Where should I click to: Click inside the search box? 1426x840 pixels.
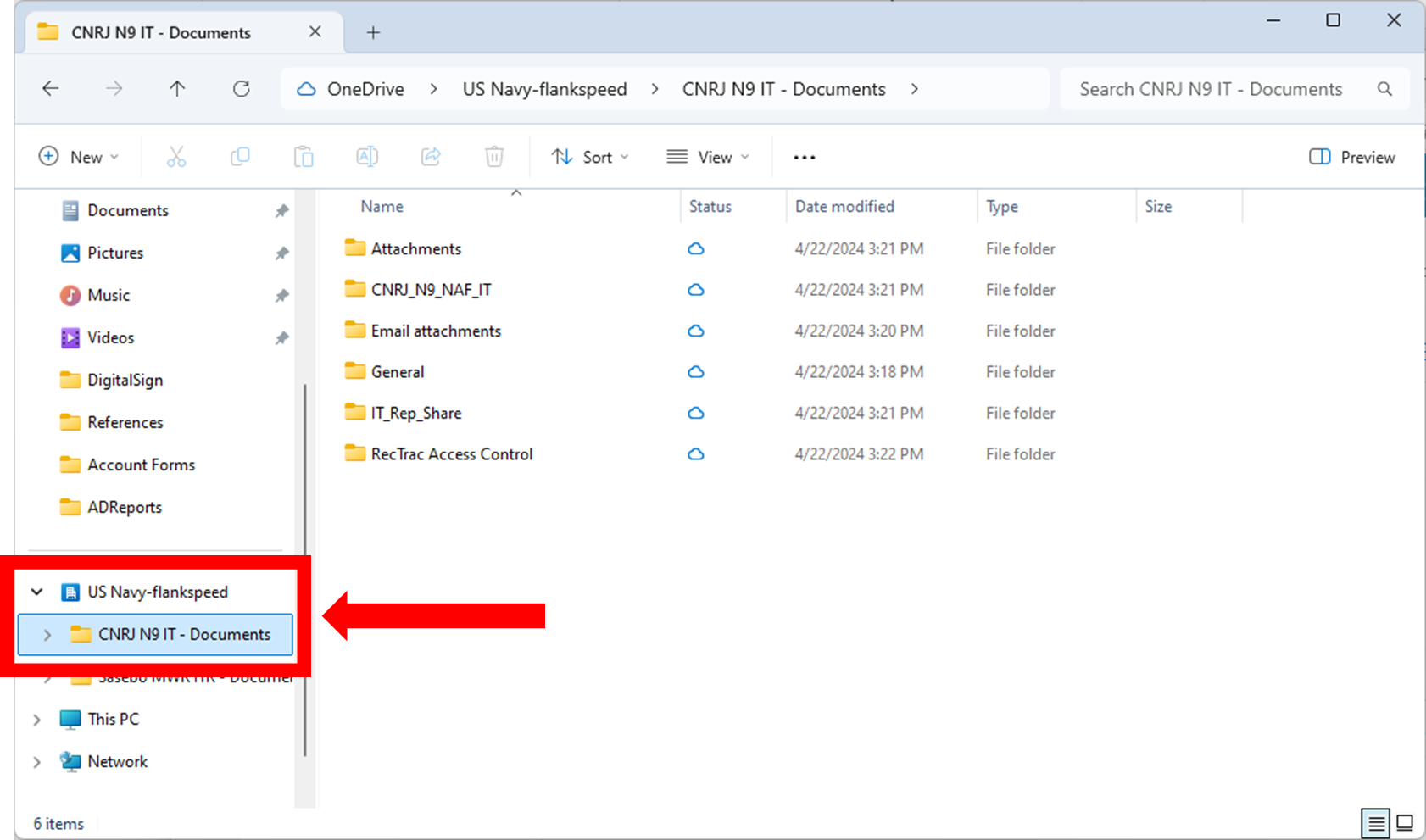pyautogui.click(x=1211, y=88)
